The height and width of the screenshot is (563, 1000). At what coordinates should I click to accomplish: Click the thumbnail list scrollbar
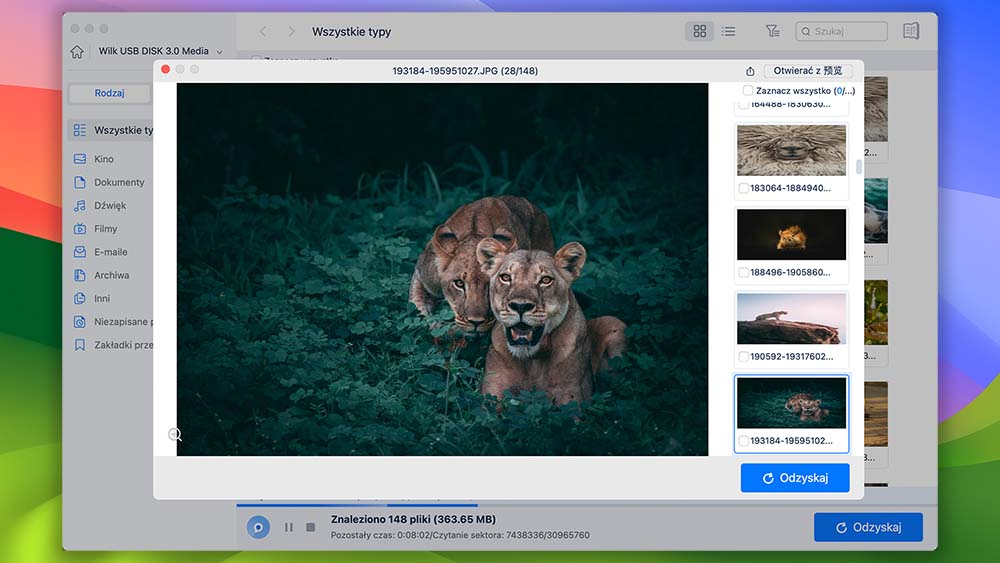pos(858,166)
